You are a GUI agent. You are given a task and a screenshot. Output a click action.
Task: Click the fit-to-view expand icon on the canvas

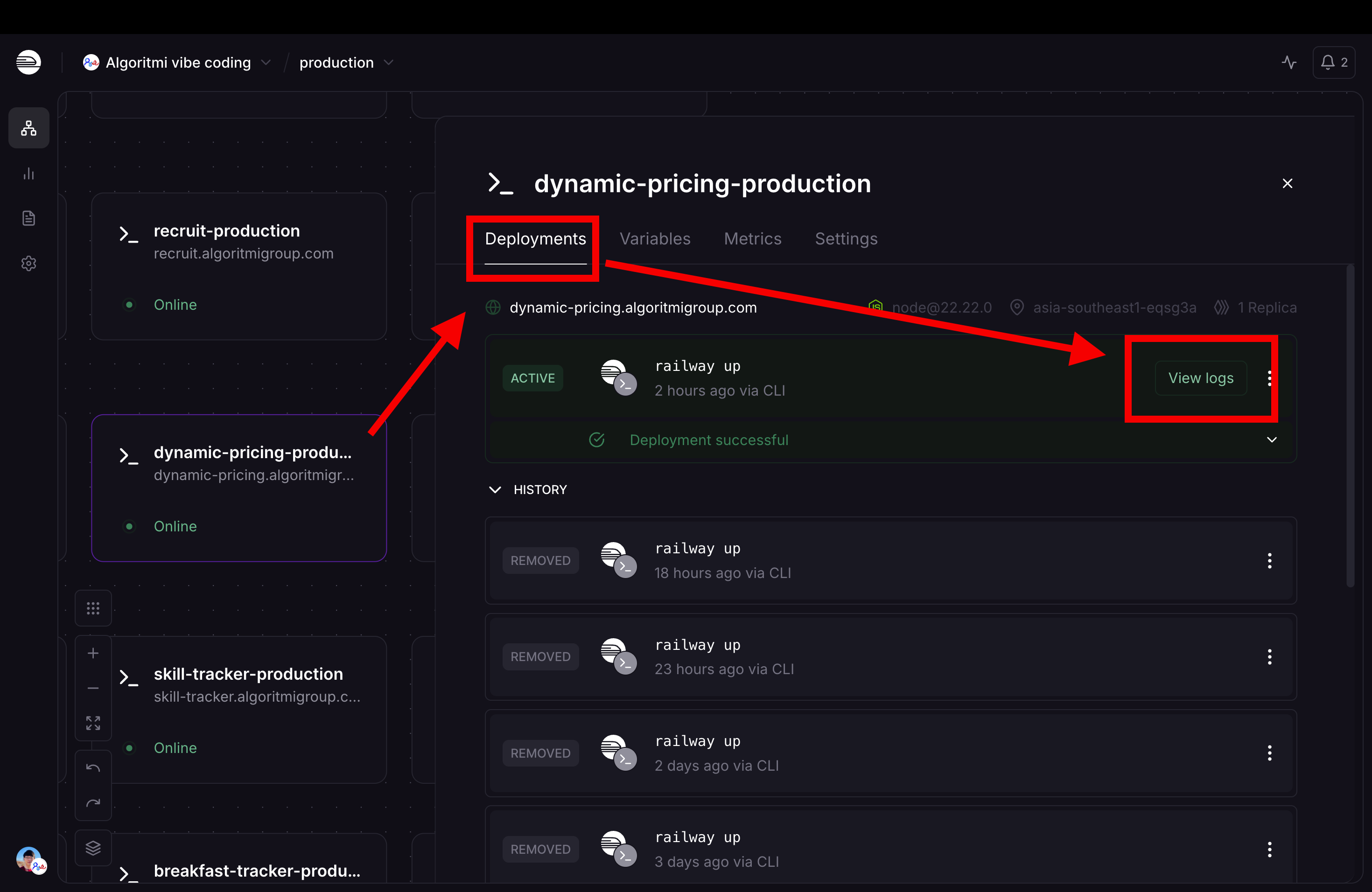93,723
